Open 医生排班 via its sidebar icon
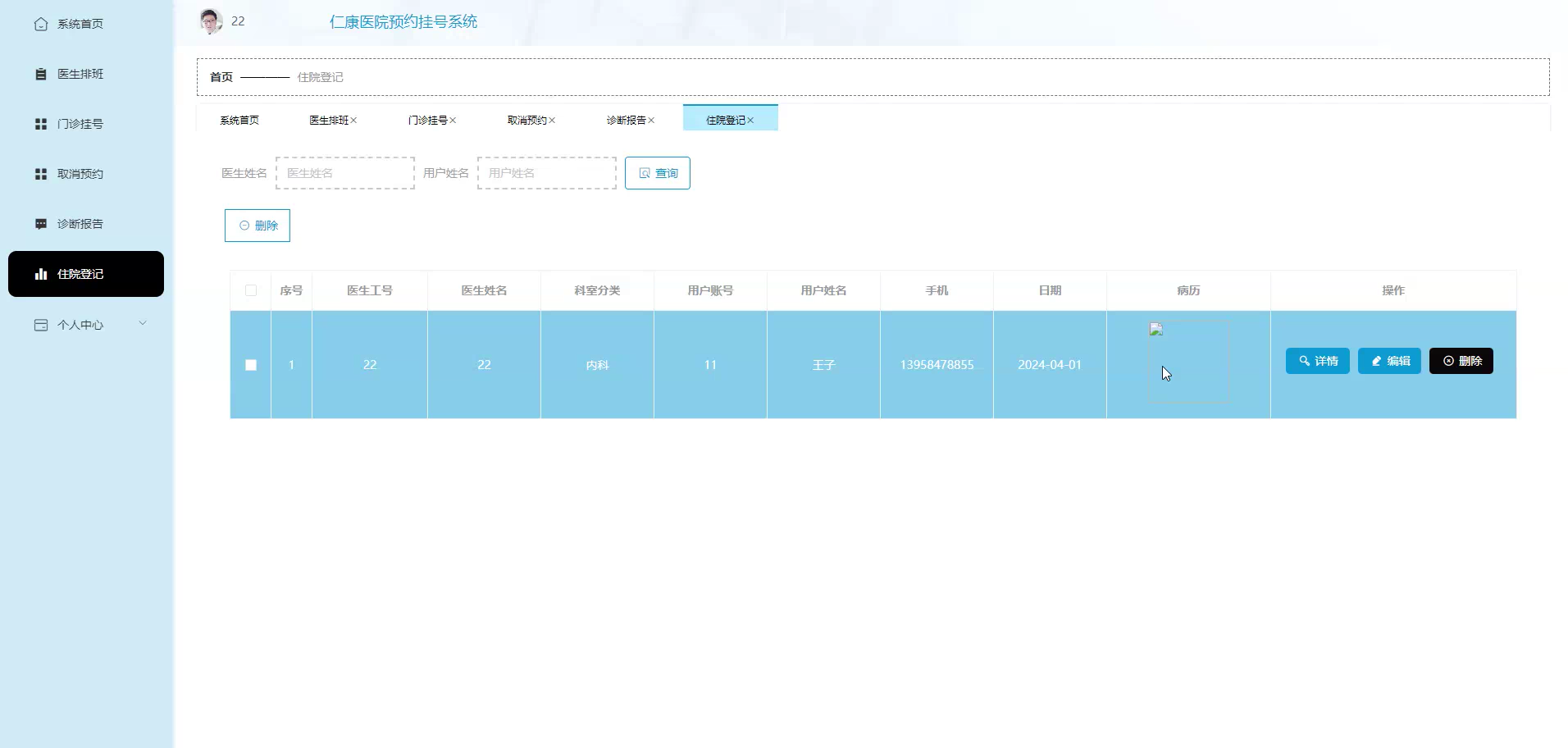The image size is (1568, 748). pos(40,74)
